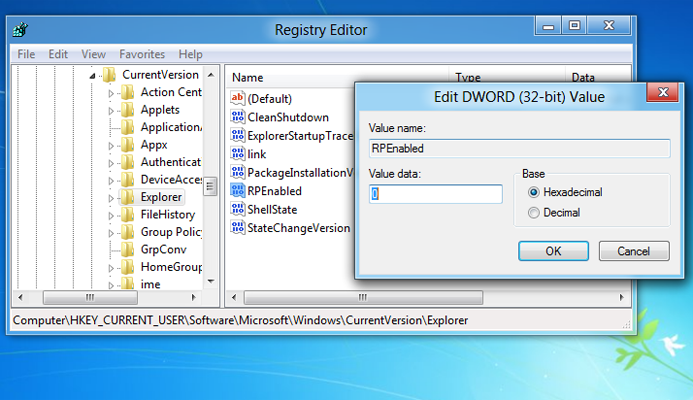Click the value list horizontal scrollbar thumb

(363, 297)
